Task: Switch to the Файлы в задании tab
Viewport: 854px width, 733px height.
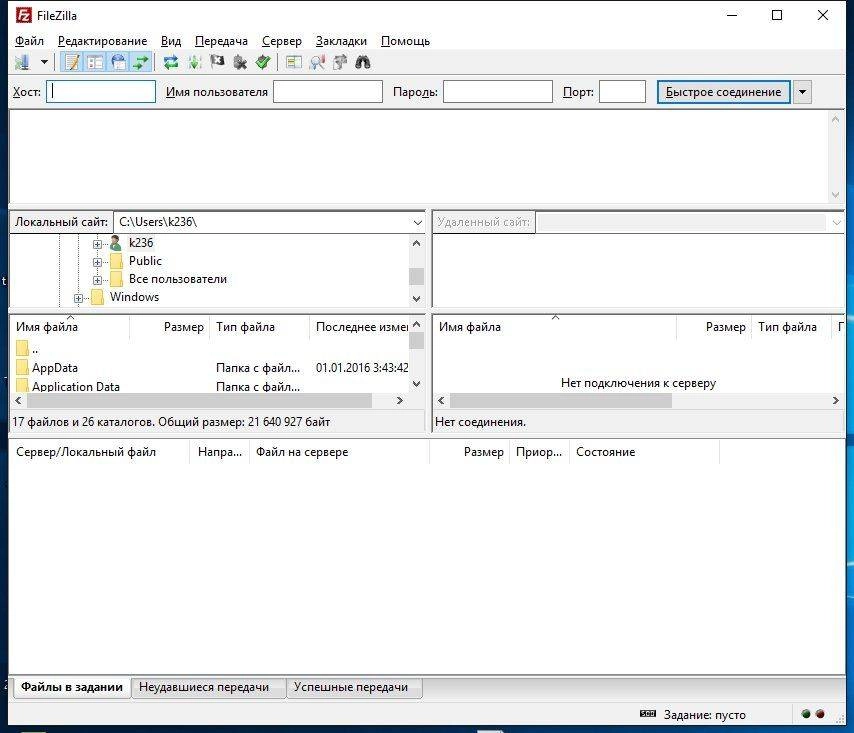Action: coord(71,687)
